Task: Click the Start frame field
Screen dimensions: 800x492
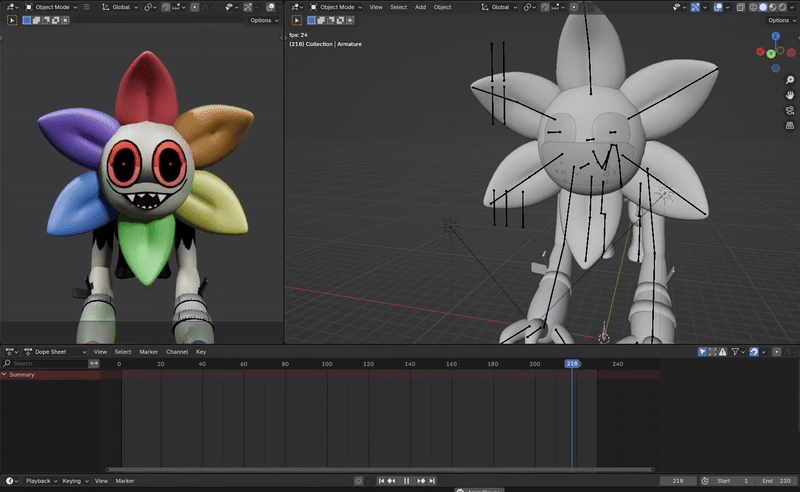Action: 734,481
